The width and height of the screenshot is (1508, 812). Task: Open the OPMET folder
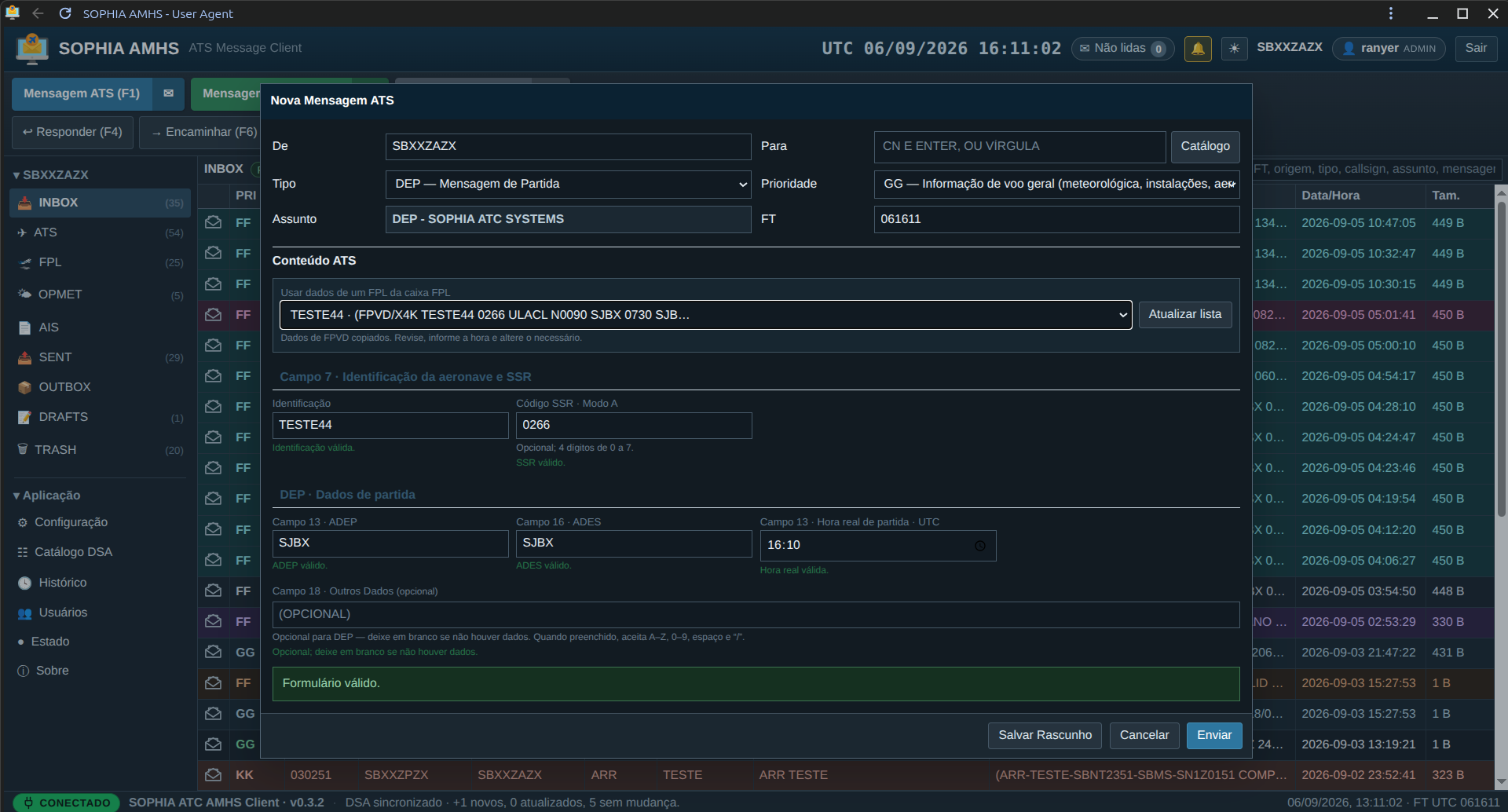tap(101, 294)
